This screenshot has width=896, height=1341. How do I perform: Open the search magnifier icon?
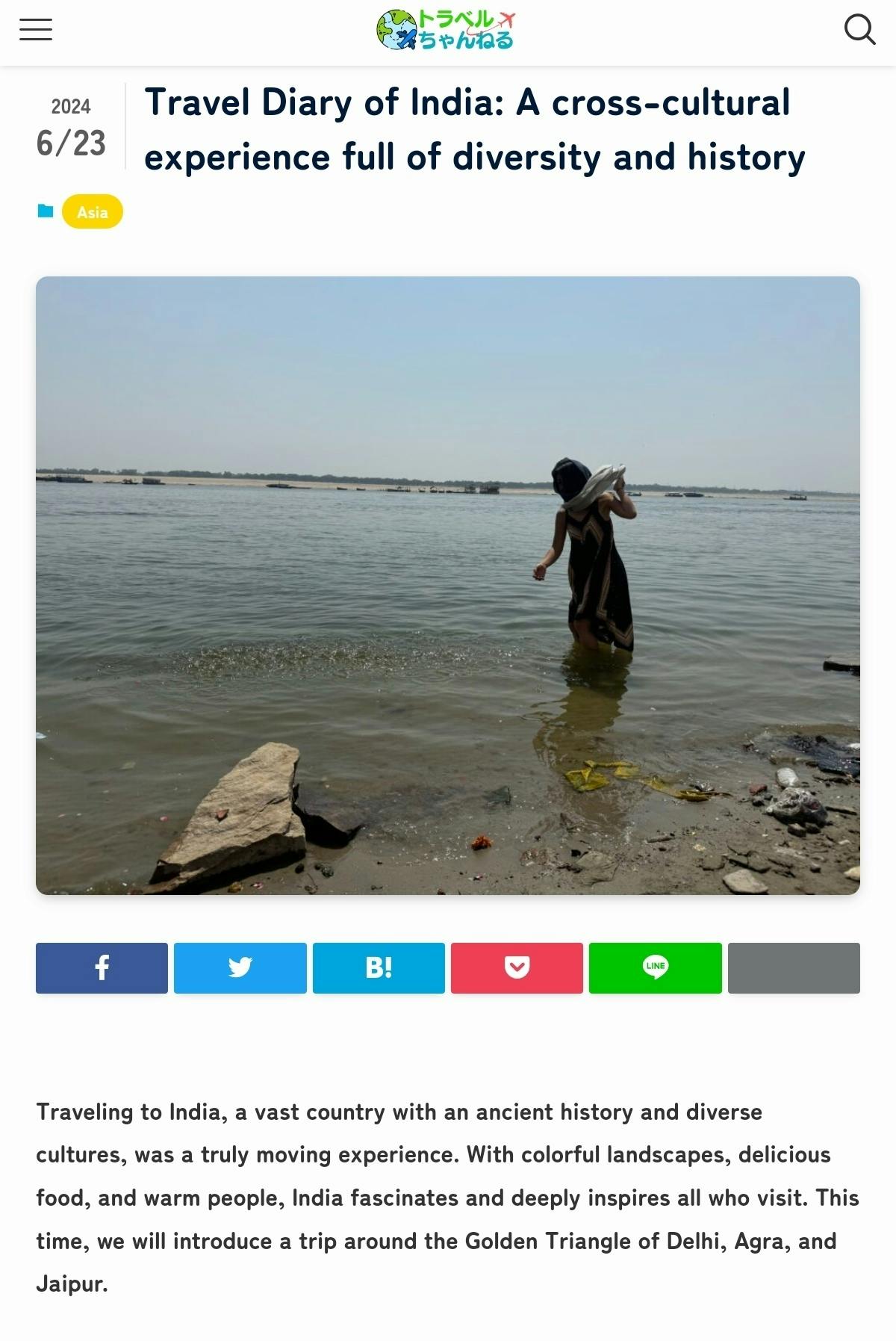[859, 30]
